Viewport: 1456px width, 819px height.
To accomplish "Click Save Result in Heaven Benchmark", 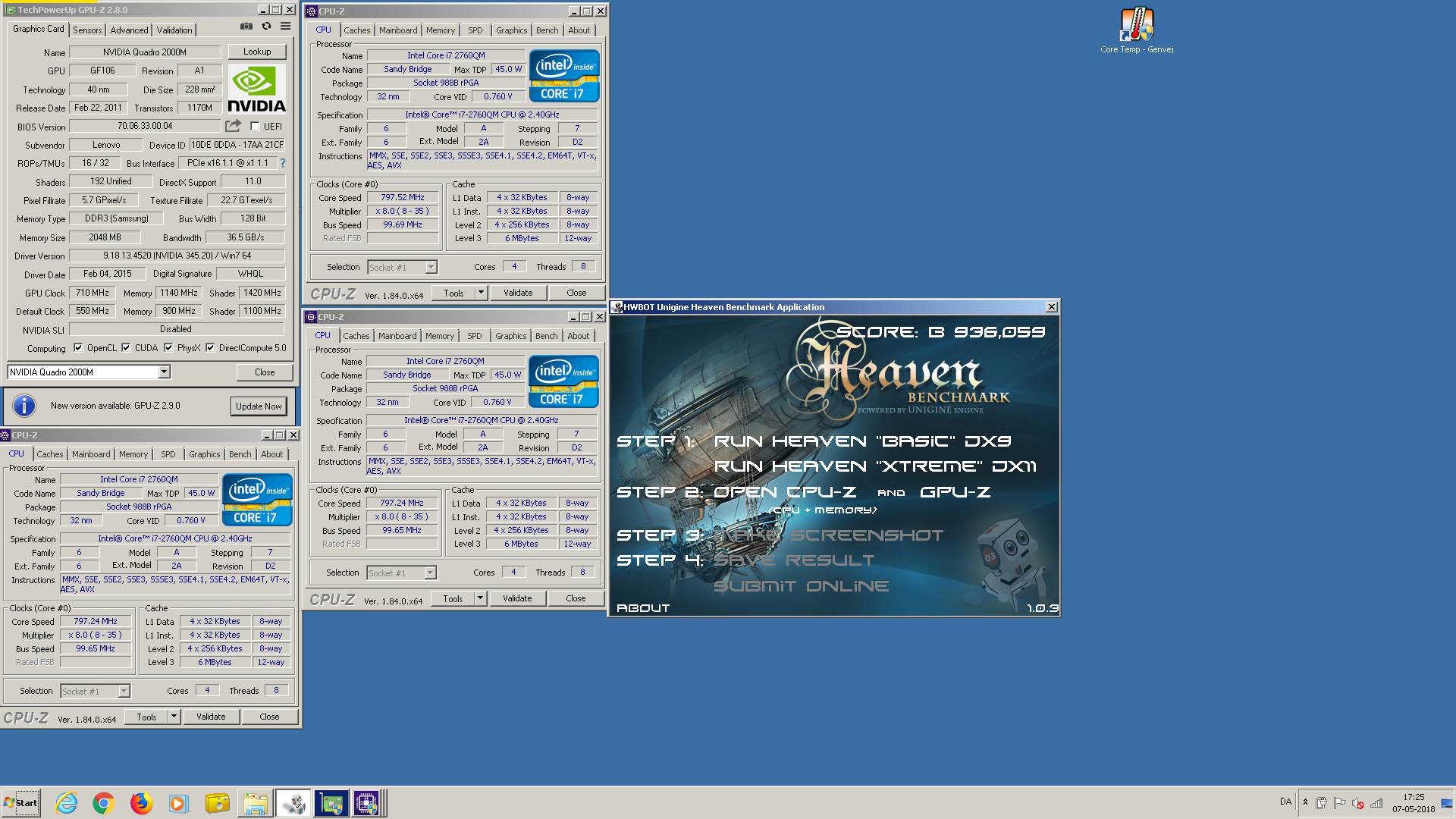I will 794,560.
